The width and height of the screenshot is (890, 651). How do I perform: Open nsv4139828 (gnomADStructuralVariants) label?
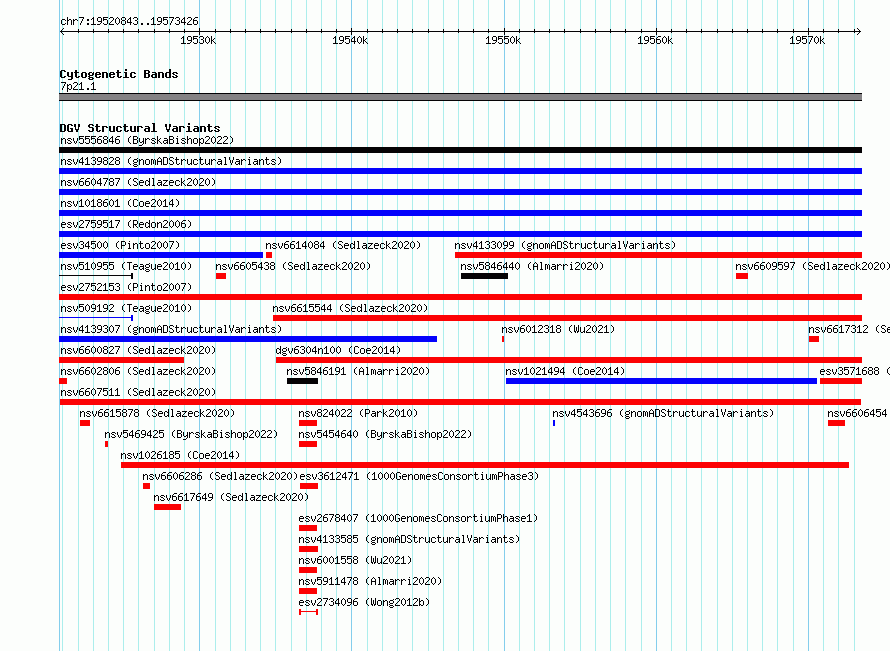pyautogui.click(x=171, y=161)
